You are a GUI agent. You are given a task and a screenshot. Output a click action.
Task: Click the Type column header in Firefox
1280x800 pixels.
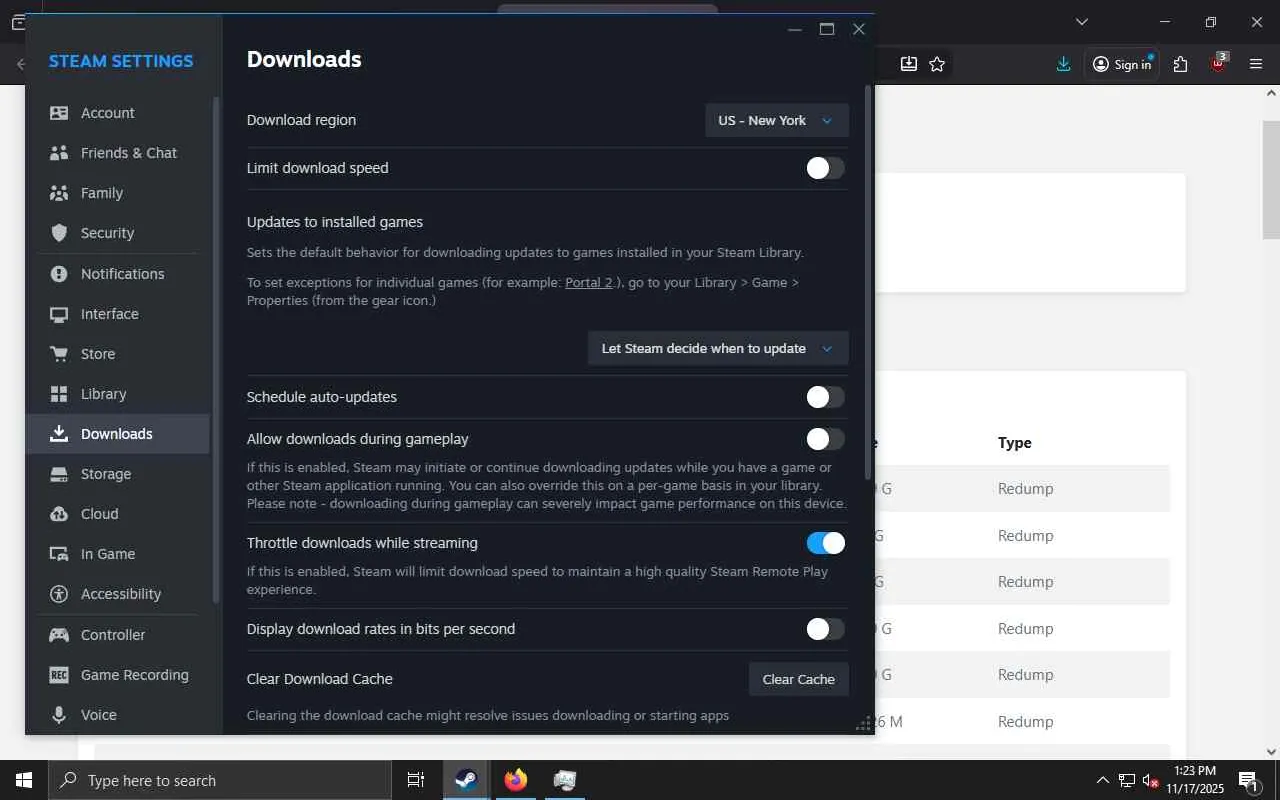pyautogui.click(x=1015, y=443)
